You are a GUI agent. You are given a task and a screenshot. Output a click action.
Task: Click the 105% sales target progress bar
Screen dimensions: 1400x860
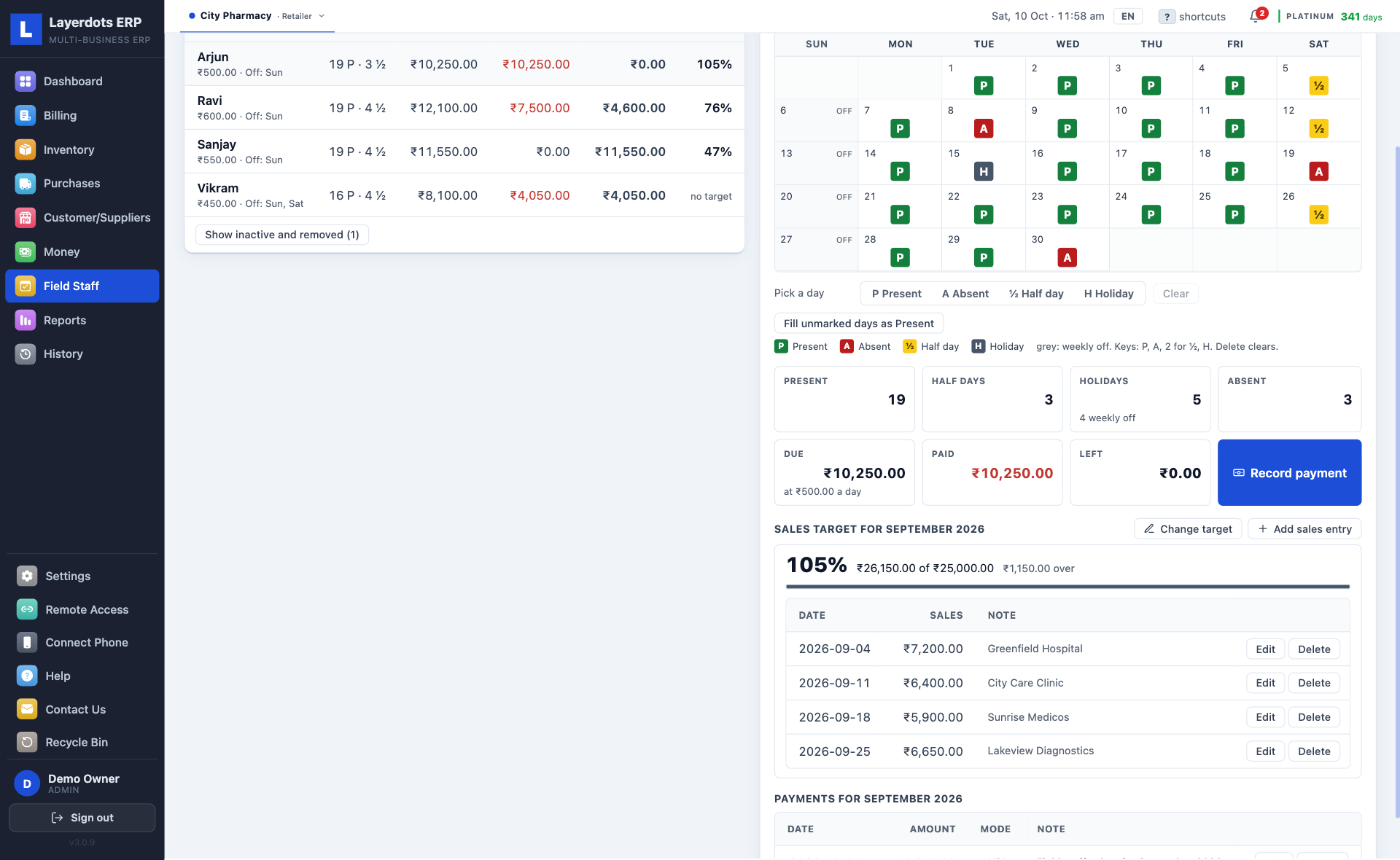[x=1067, y=586]
